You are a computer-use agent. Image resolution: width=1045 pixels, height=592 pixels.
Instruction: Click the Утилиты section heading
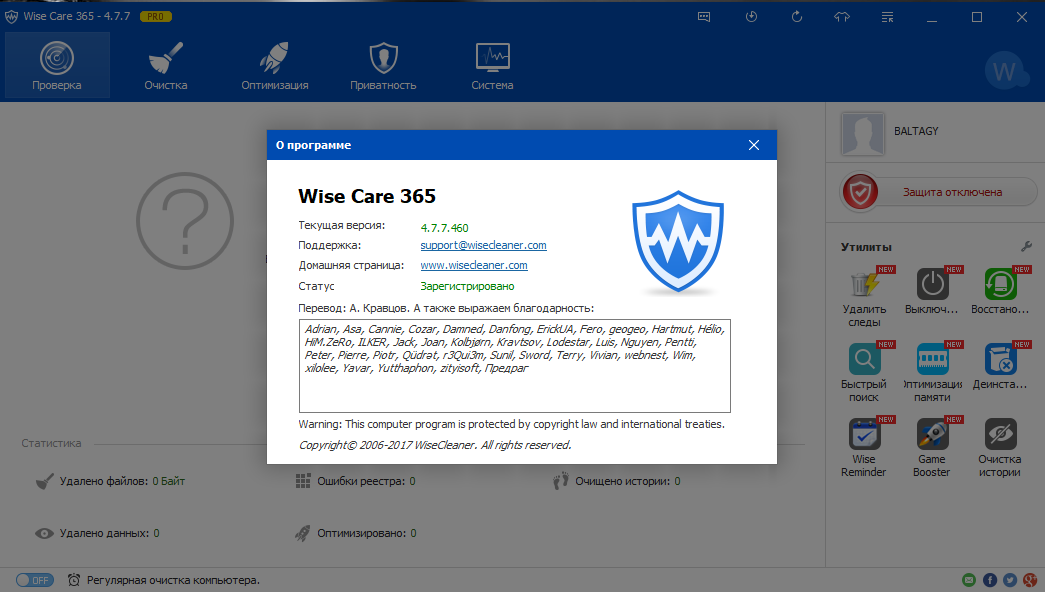click(866, 247)
